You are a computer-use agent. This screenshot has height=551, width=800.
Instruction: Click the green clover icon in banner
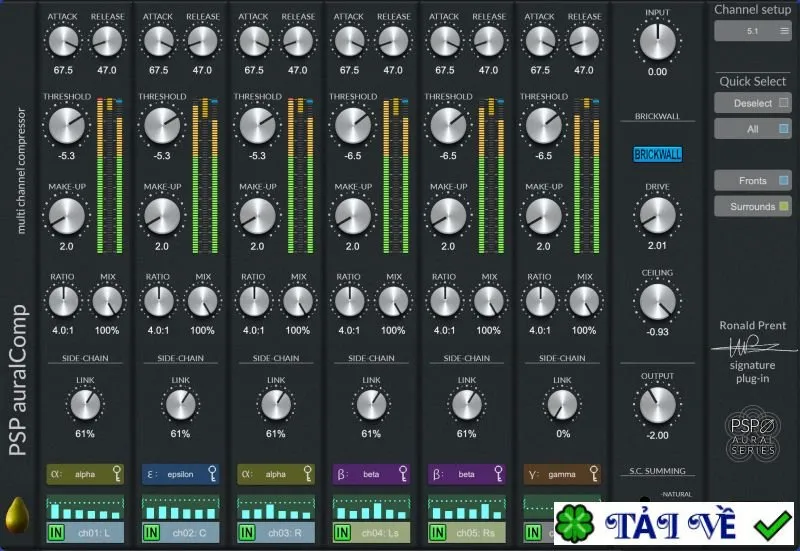point(574,524)
